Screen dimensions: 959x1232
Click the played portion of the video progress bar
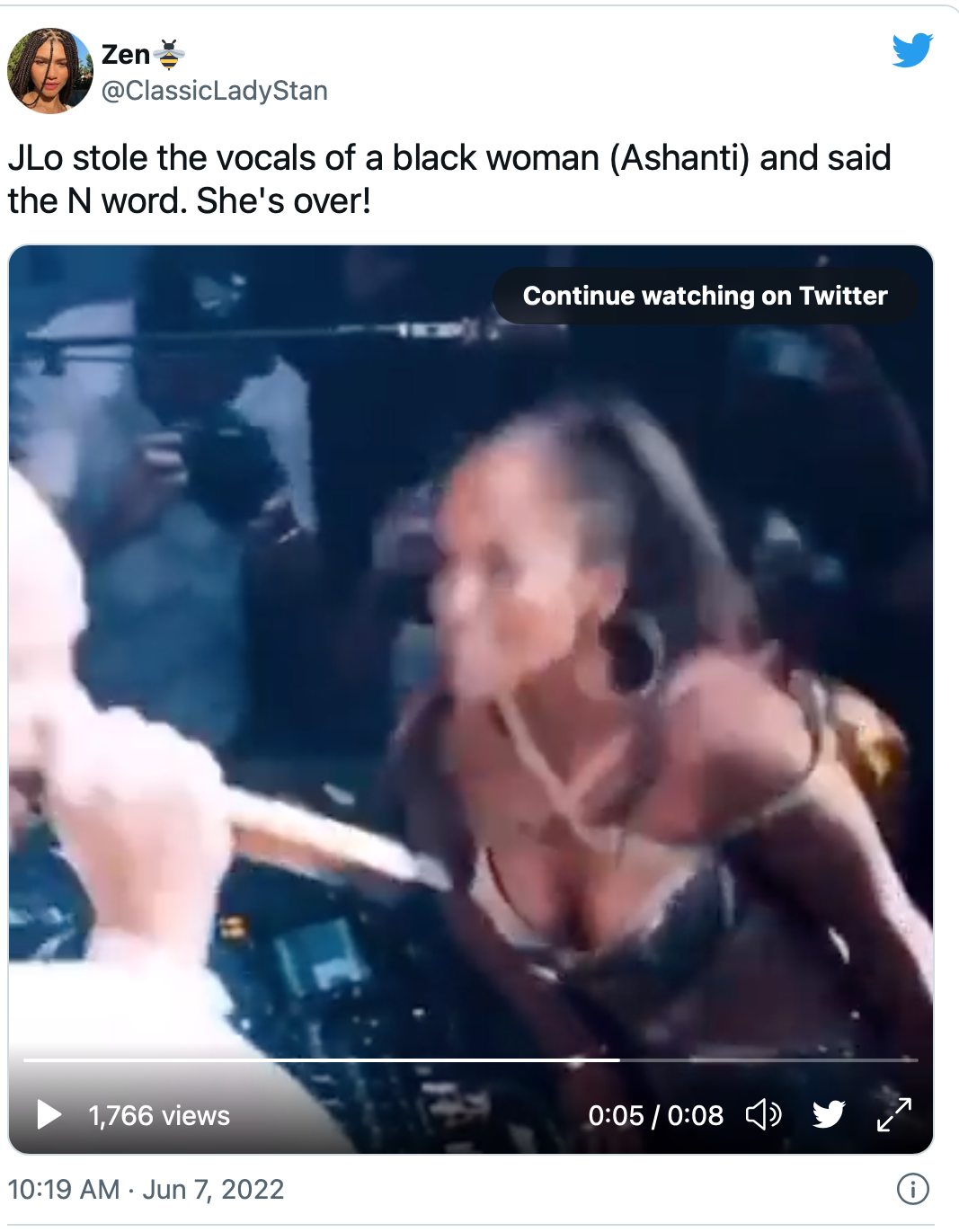(321, 1060)
